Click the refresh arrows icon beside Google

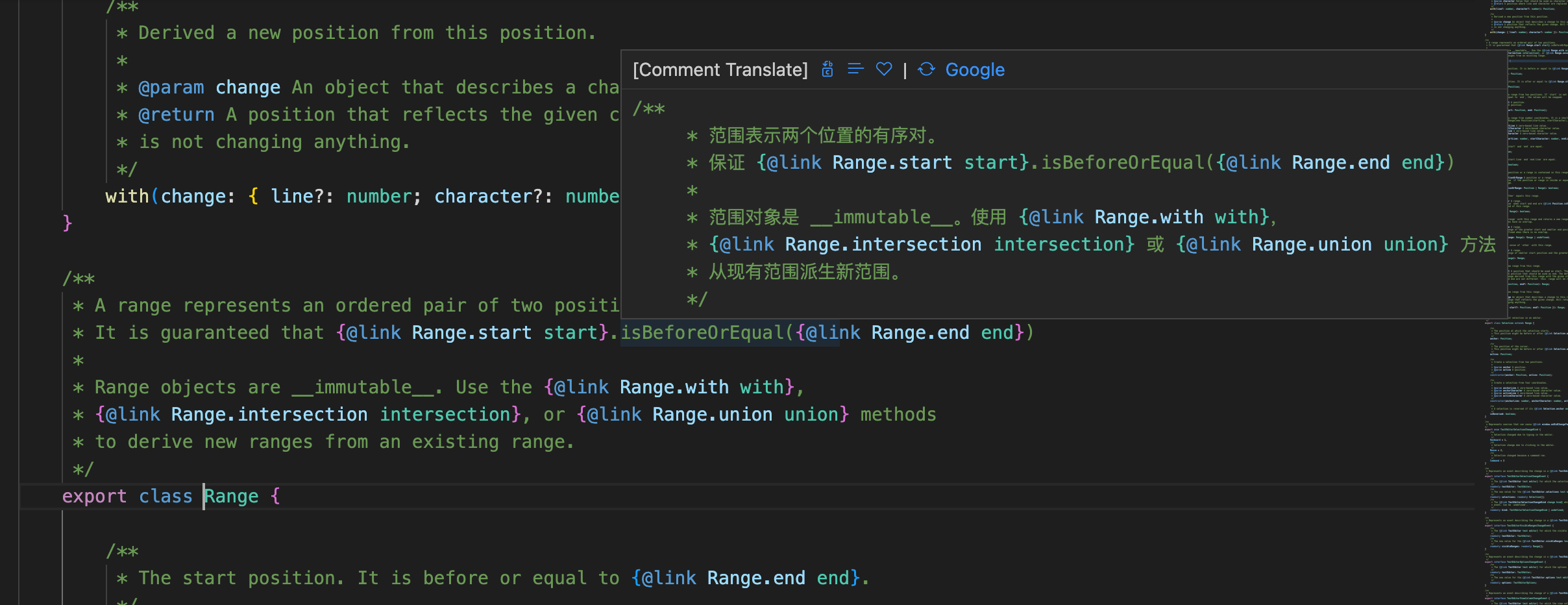pyautogui.click(x=927, y=69)
